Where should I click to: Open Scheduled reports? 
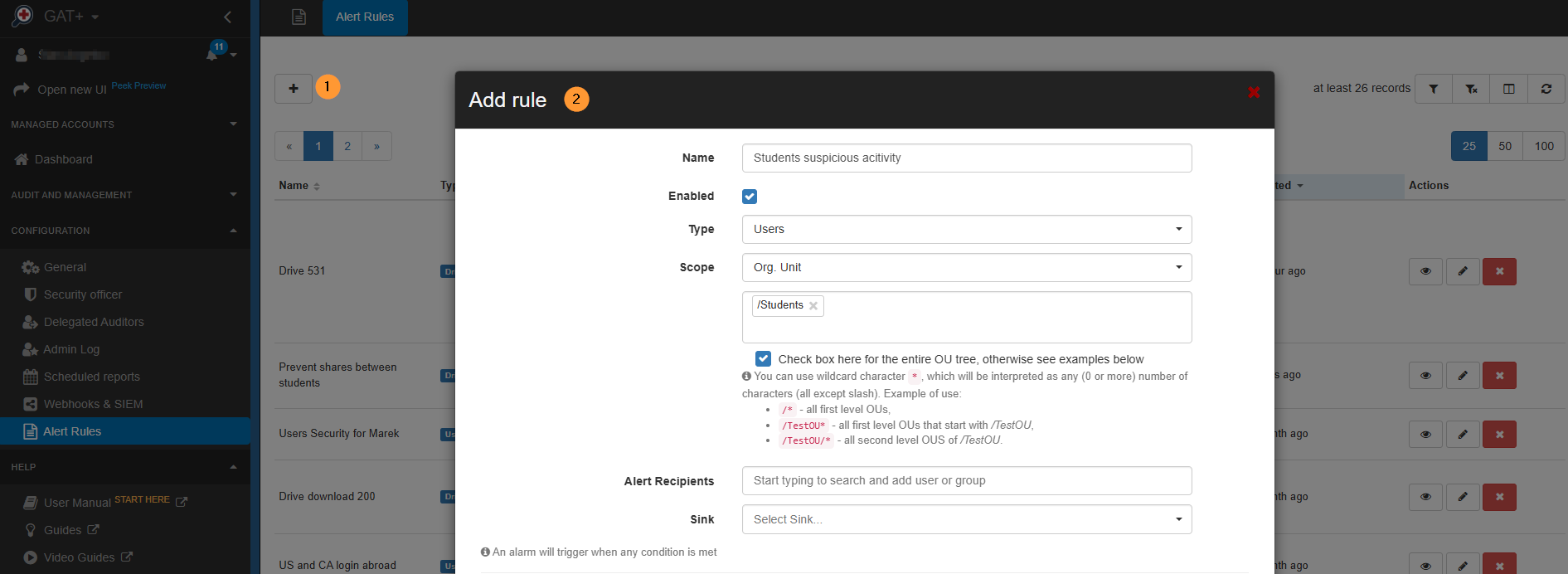pos(91,377)
